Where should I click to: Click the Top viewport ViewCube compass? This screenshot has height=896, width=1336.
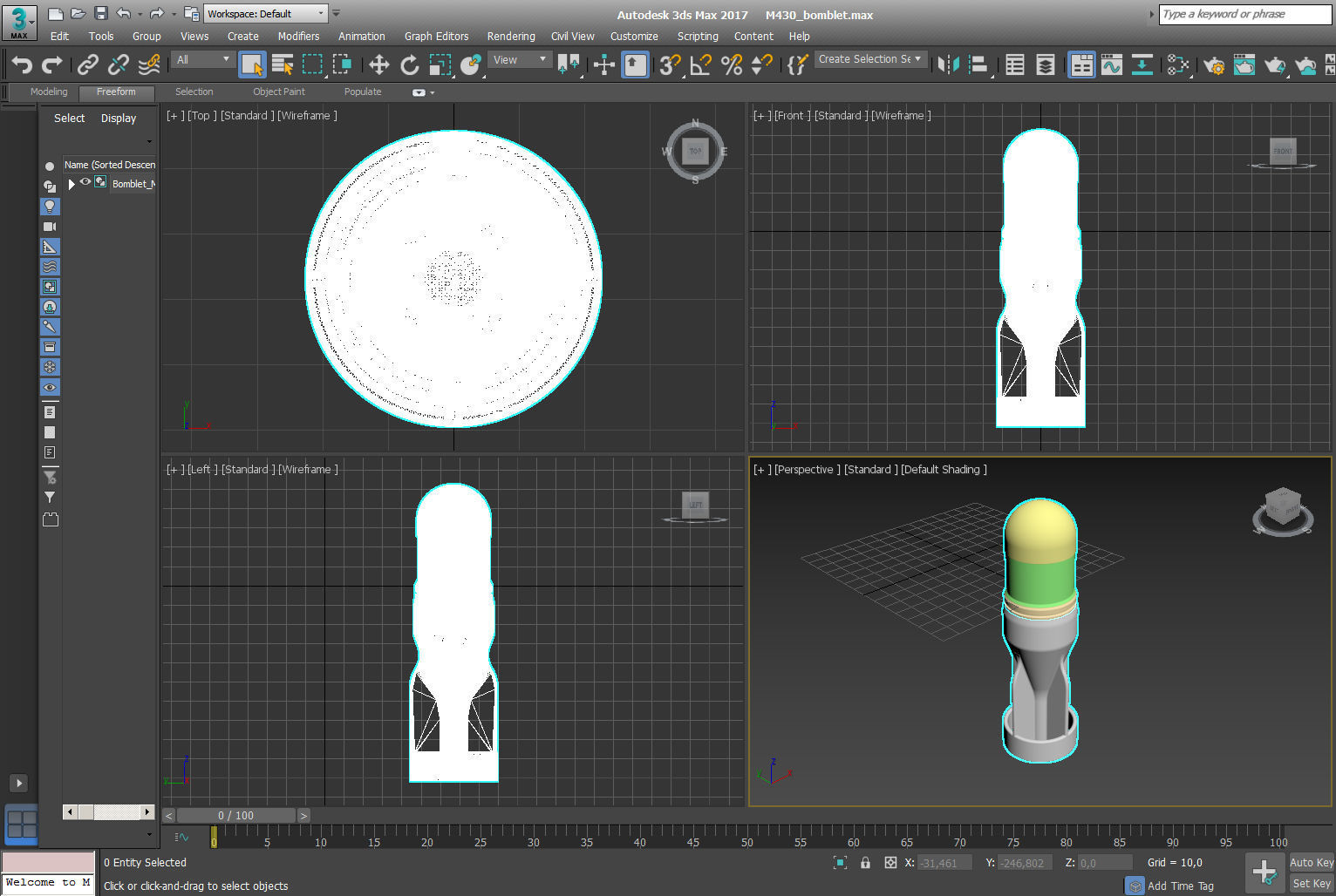pyautogui.click(x=695, y=152)
